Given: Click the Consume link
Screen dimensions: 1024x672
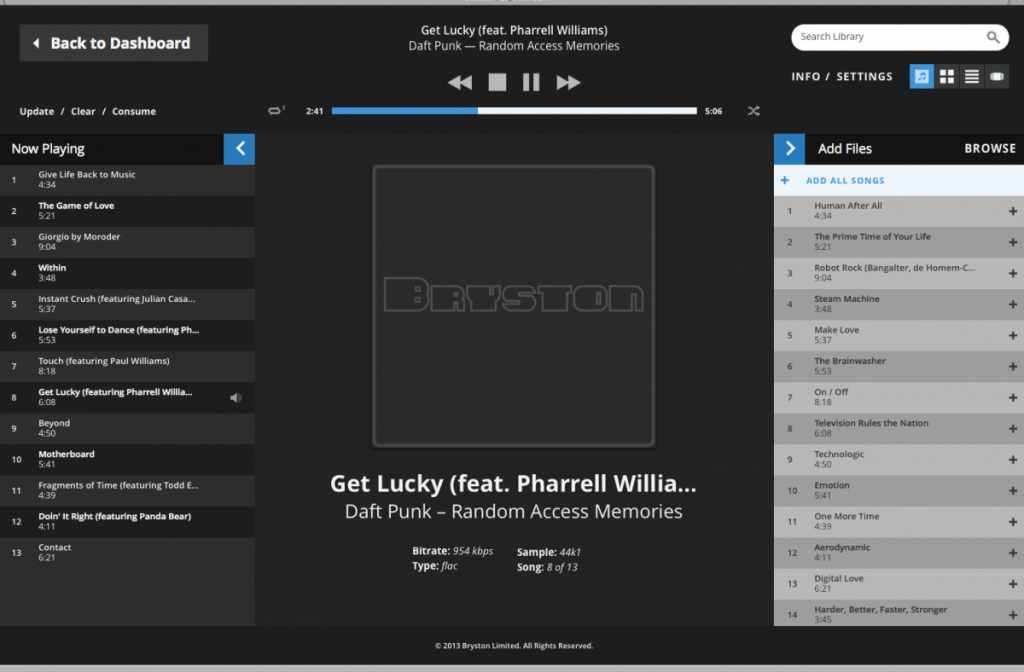Looking at the screenshot, I should coord(134,112).
